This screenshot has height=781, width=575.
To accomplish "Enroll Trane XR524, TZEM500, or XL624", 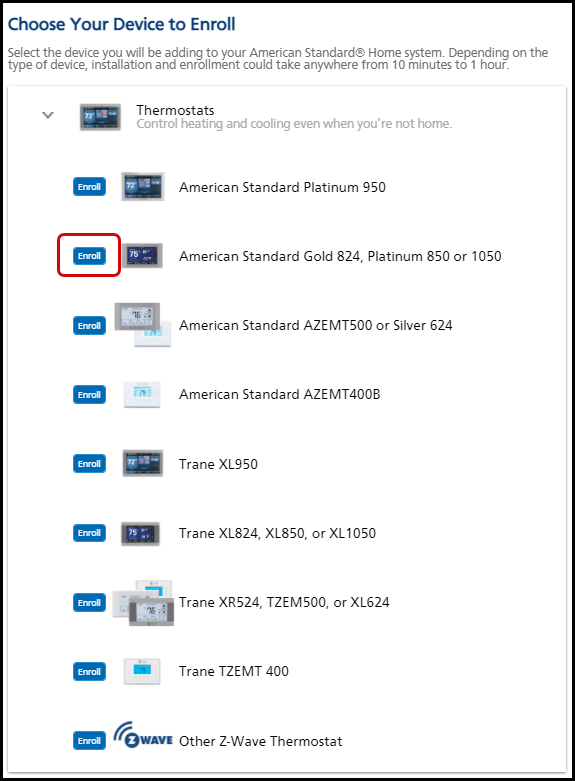I will coord(89,602).
